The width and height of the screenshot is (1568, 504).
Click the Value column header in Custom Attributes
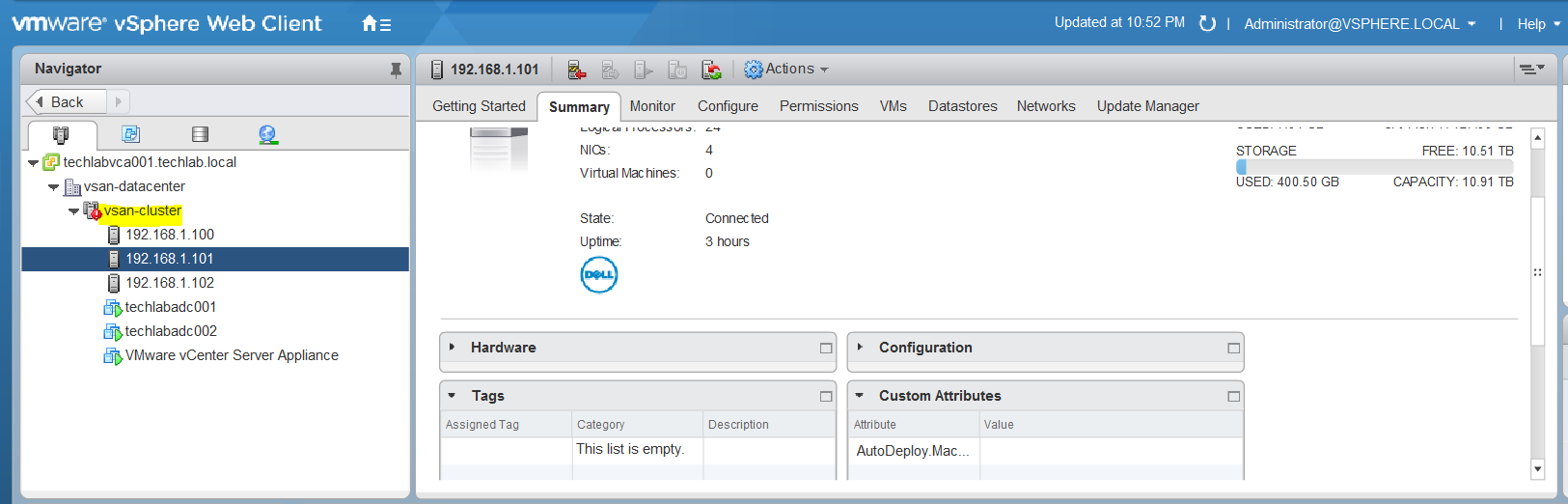[x=1112, y=425]
